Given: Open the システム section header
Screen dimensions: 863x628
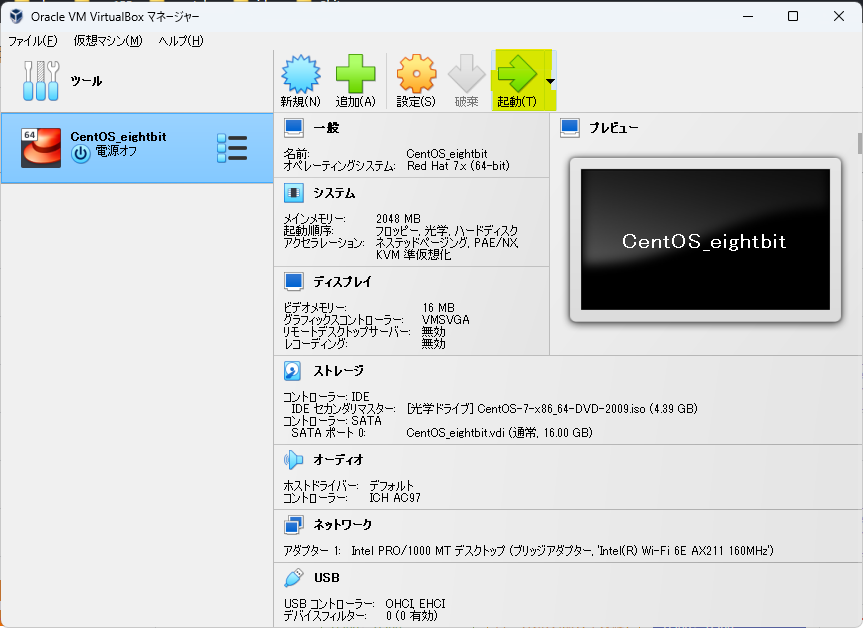Looking at the screenshot, I should point(334,193).
